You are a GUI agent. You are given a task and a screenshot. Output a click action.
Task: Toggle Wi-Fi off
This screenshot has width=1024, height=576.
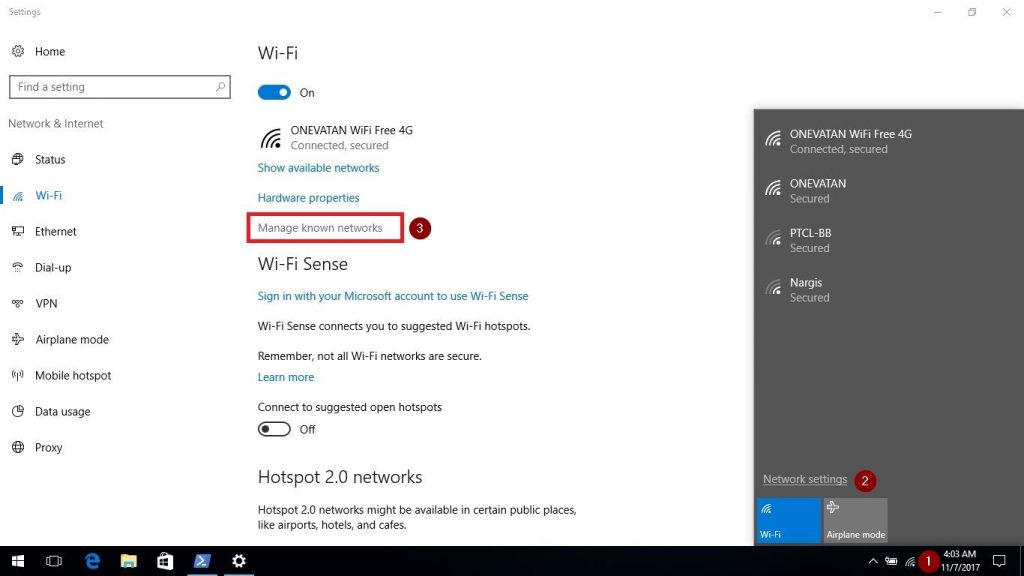tap(273, 92)
